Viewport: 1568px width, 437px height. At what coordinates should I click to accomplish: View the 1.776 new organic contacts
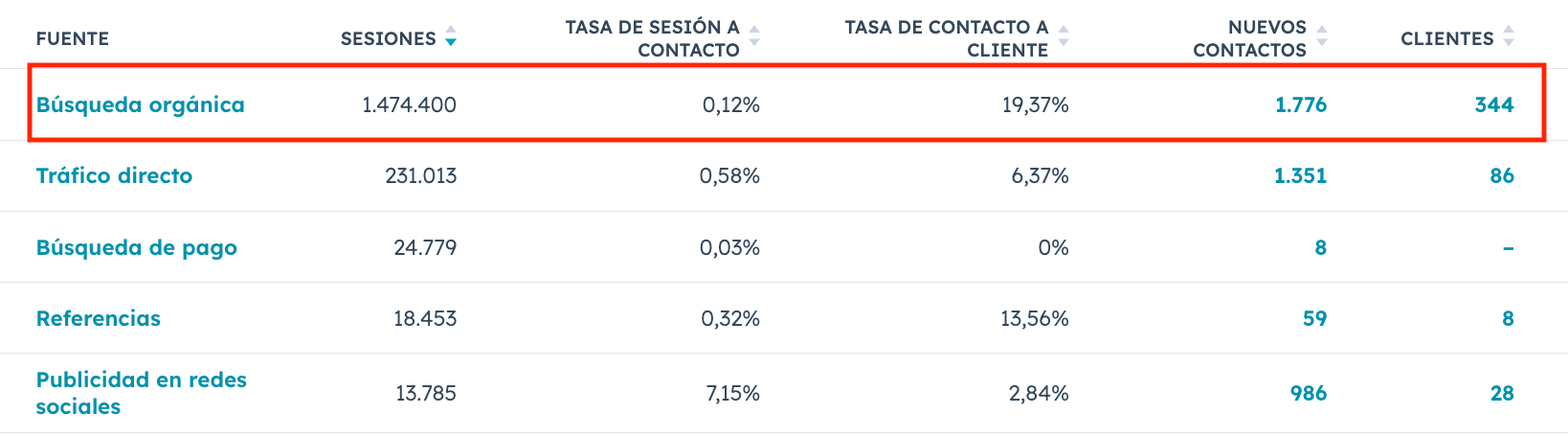click(x=1300, y=104)
